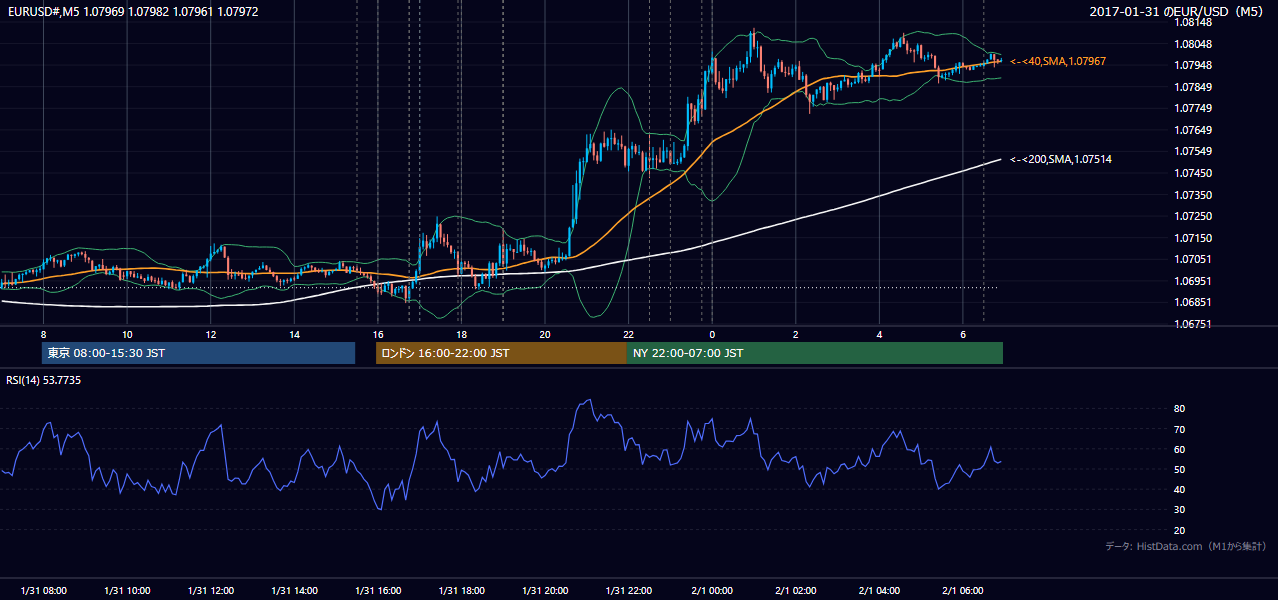This screenshot has height=600, width=1278.
Task: Click the 1/31 14:00 date label
Action: pyautogui.click(x=294, y=591)
